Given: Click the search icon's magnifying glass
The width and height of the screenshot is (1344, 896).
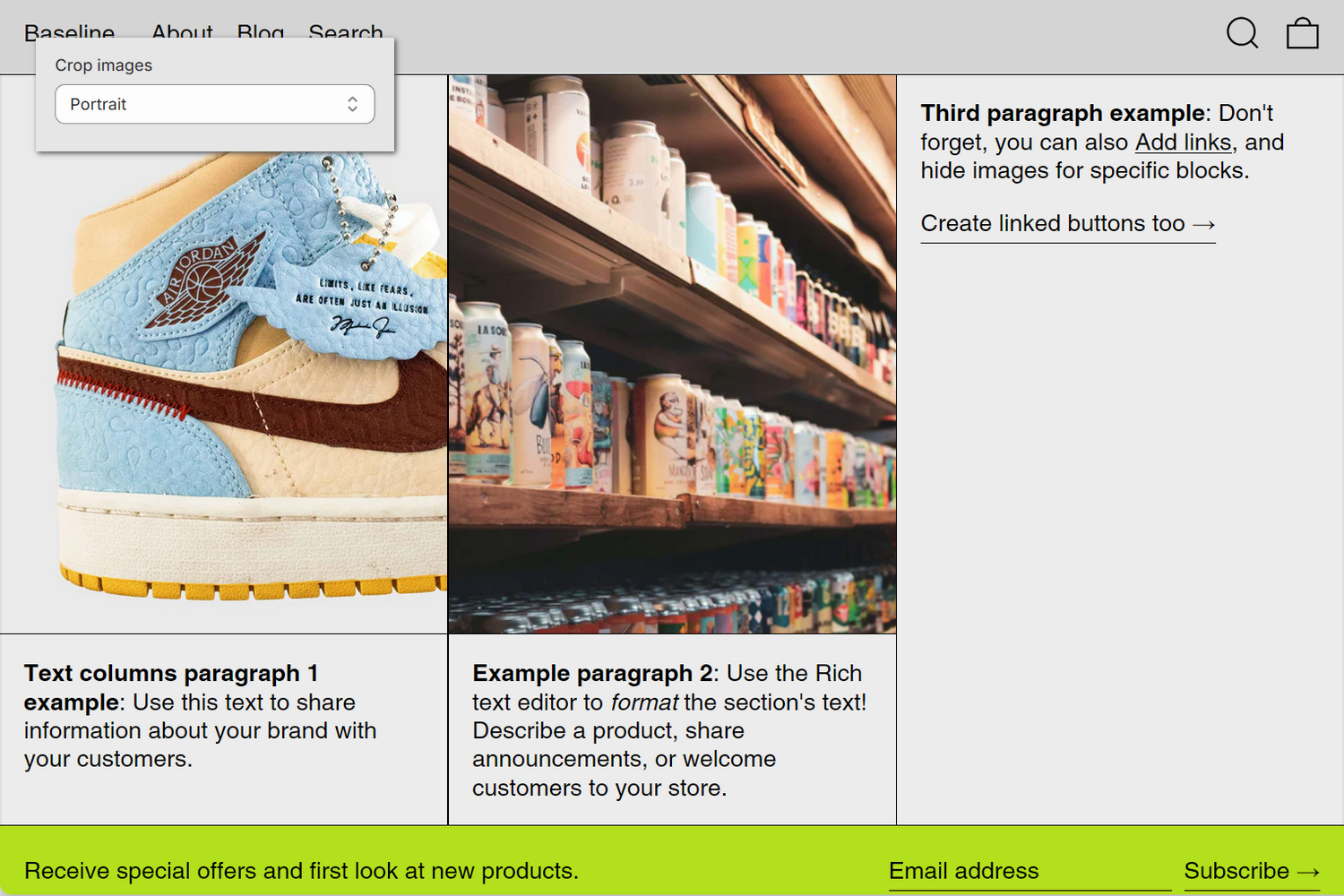Looking at the screenshot, I should [x=1242, y=33].
